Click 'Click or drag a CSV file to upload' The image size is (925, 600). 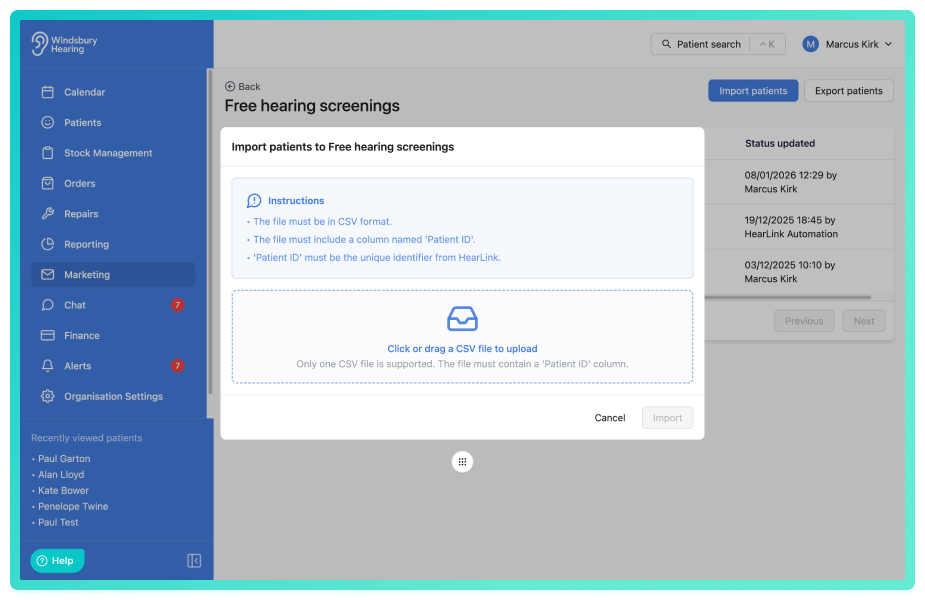tap(462, 349)
